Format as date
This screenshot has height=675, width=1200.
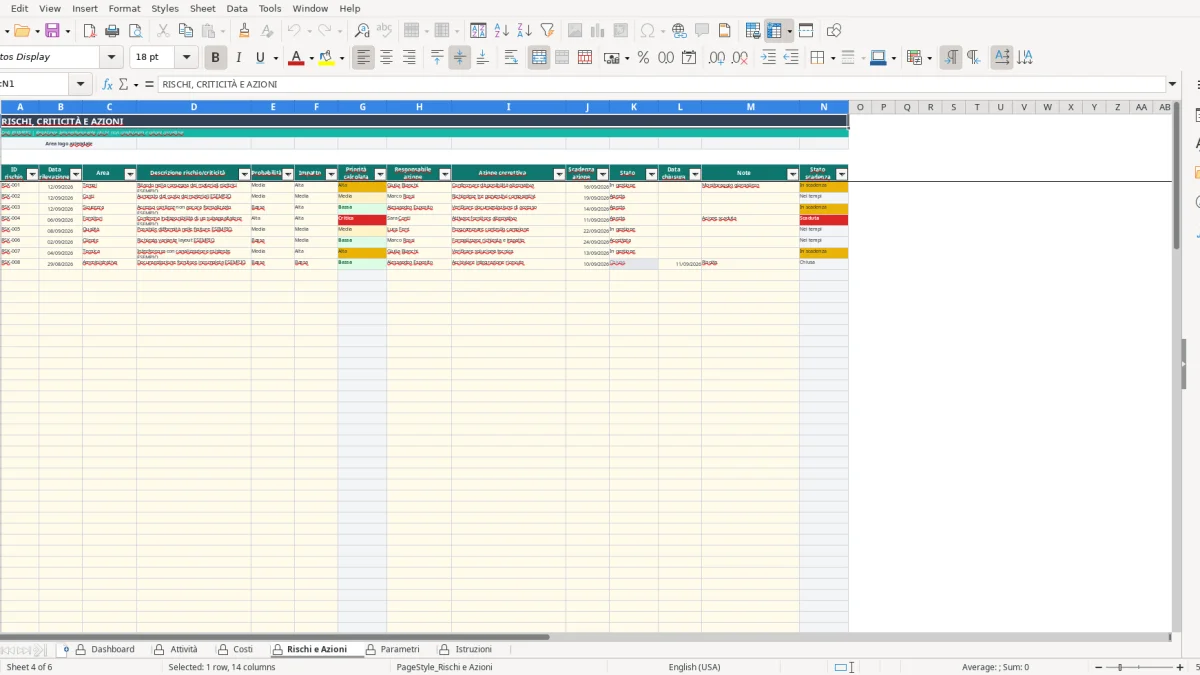689,58
